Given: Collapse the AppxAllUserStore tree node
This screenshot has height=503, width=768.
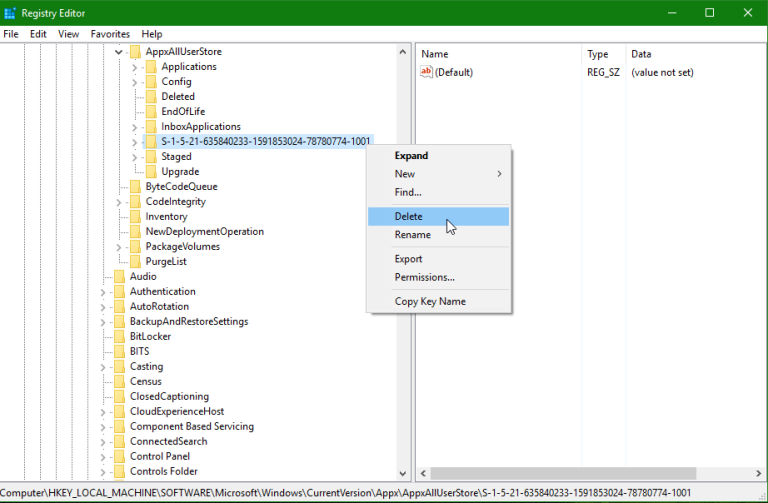Looking at the screenshot, I should point(119,52).
